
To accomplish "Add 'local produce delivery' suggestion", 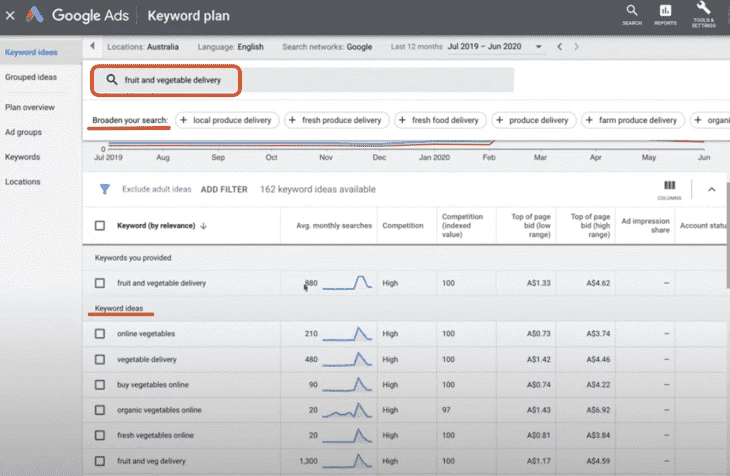I will click(x=227, y=120).
